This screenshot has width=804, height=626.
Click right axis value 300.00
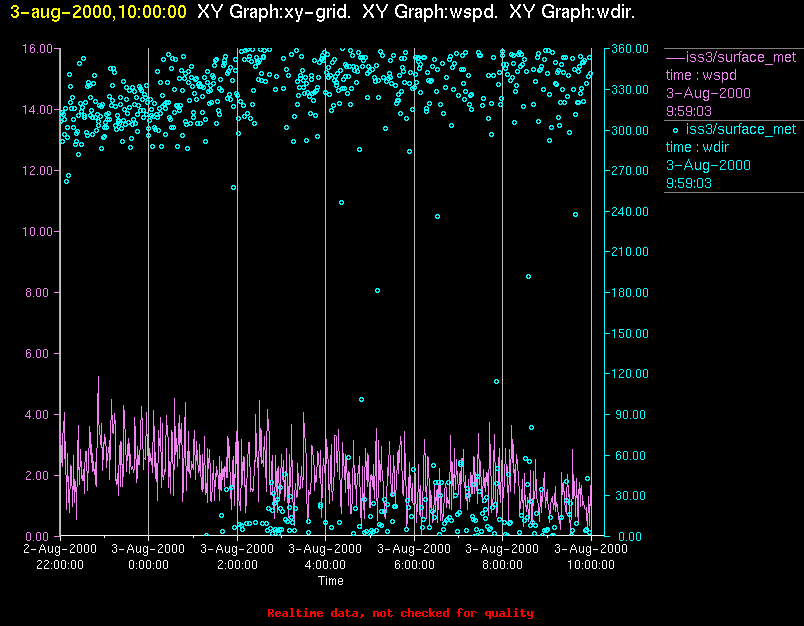[630, 130]
